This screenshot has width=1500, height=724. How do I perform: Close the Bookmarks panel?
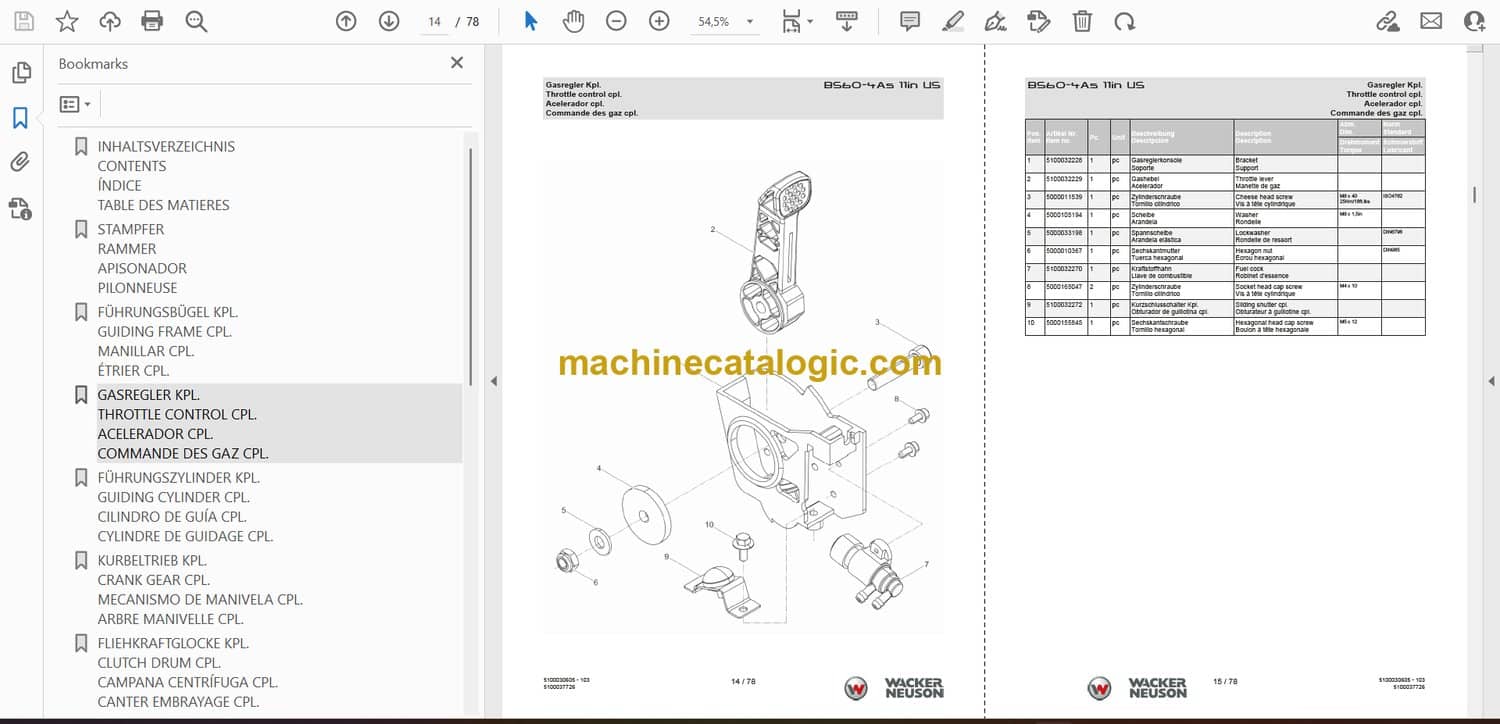coord(457,63)
